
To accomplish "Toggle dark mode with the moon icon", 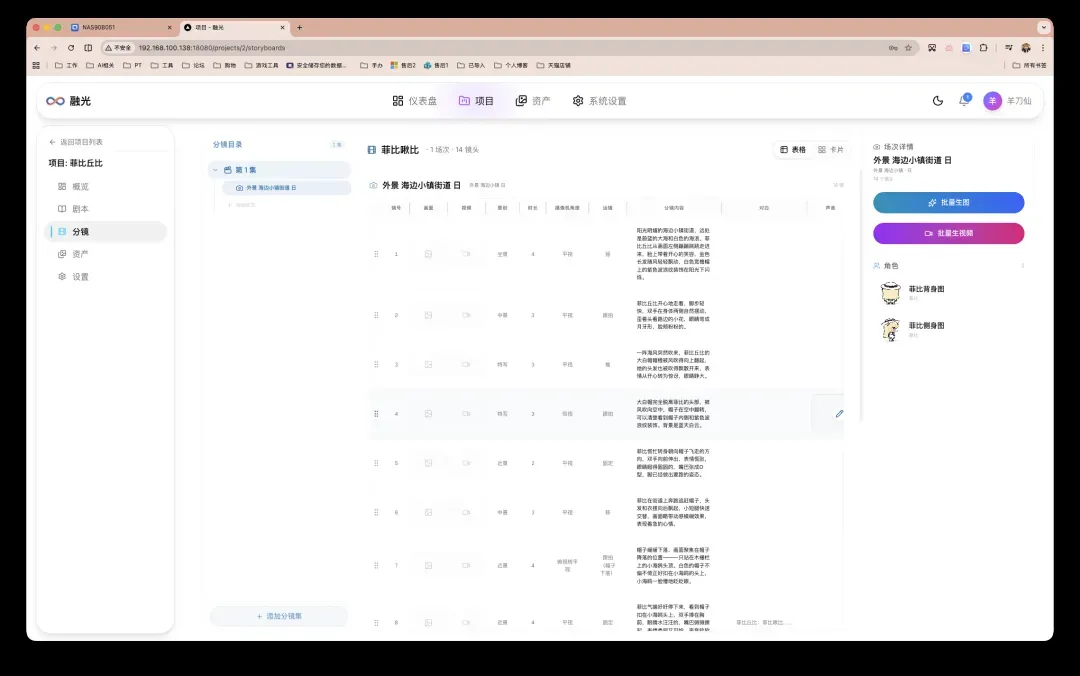I will click(937, 101).
